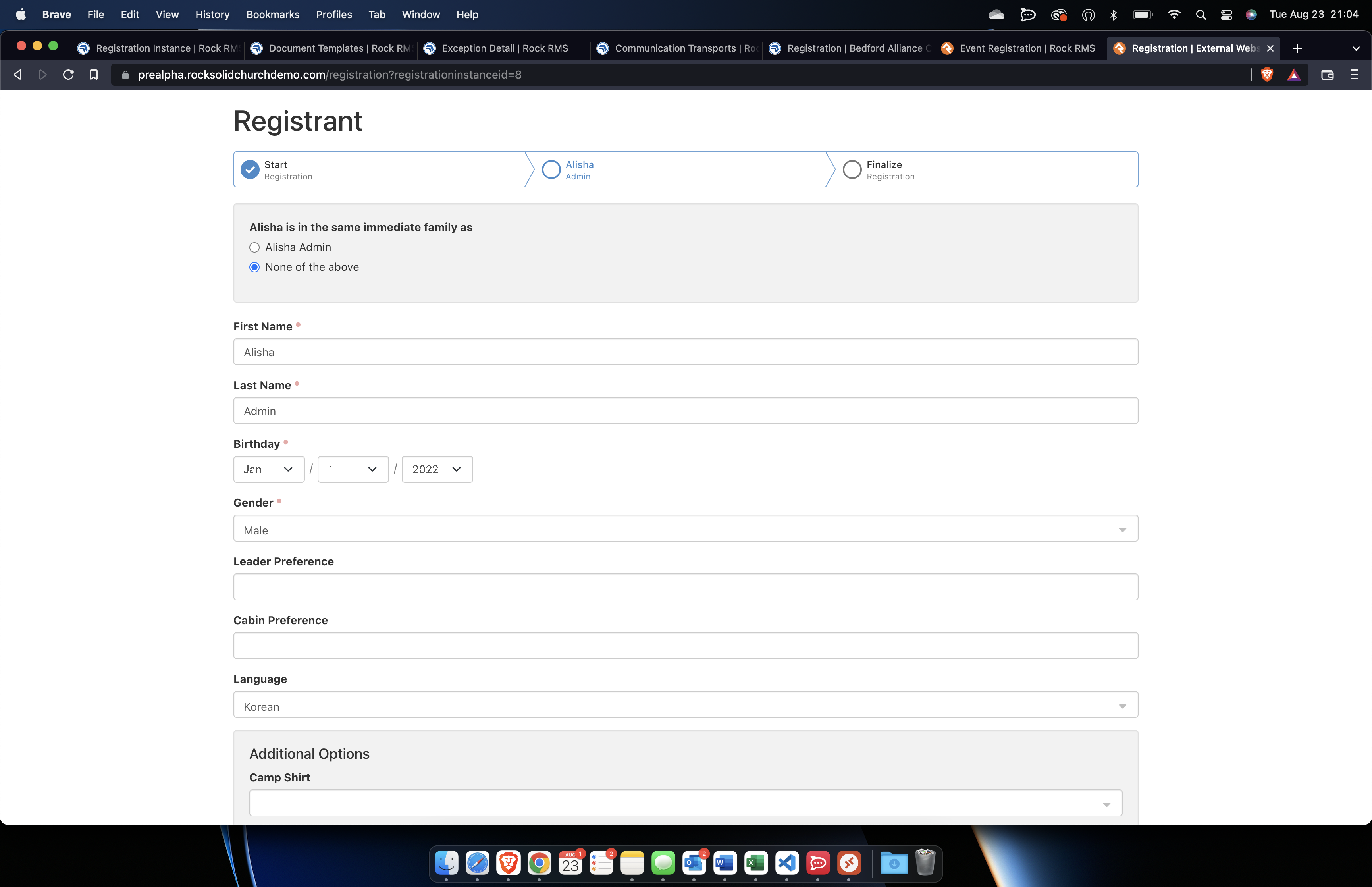Select None of the above radio
Viewport: 1372px width, 887px height.
click(254, 267)
